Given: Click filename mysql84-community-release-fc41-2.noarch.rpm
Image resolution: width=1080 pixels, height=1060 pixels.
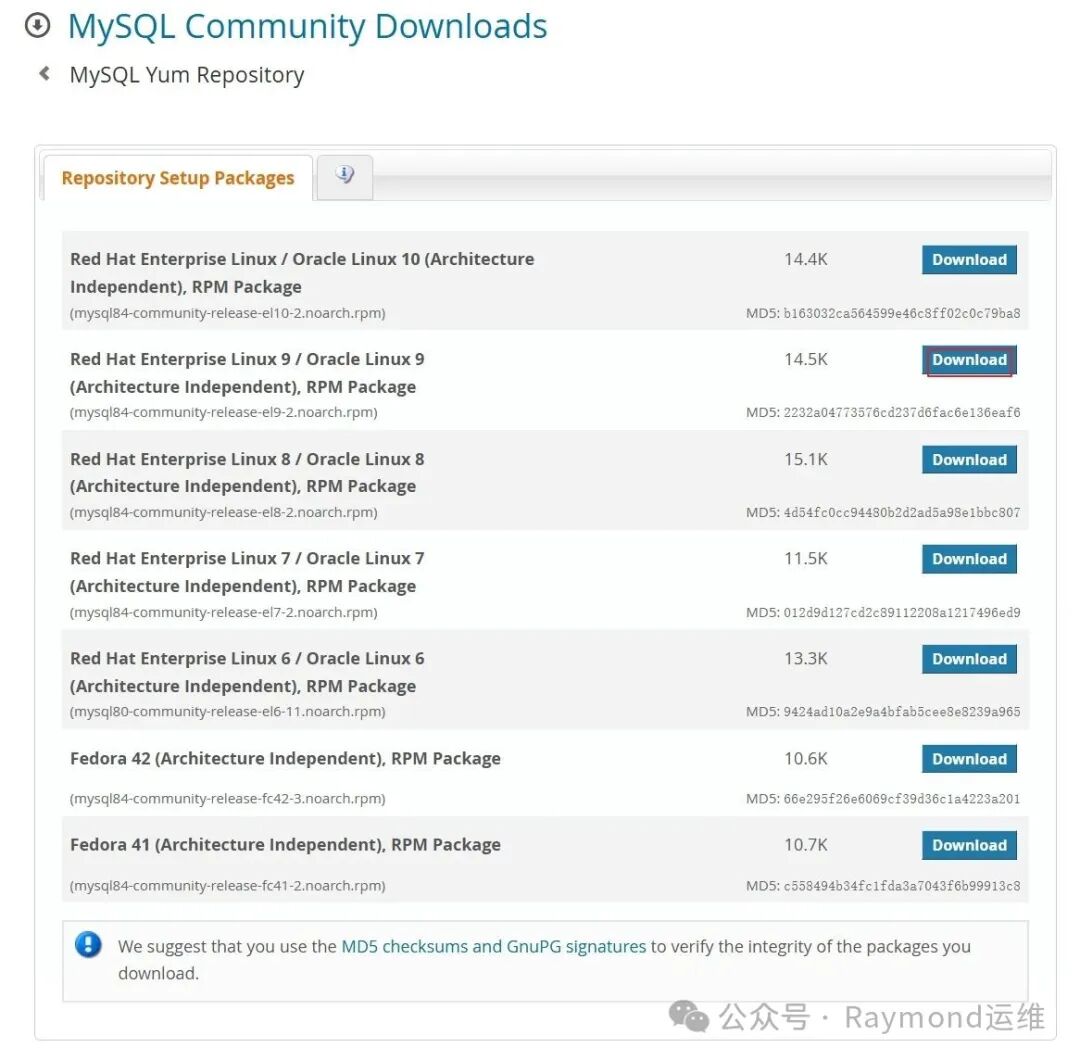Looking at the screenshot, I should [227, 886].
